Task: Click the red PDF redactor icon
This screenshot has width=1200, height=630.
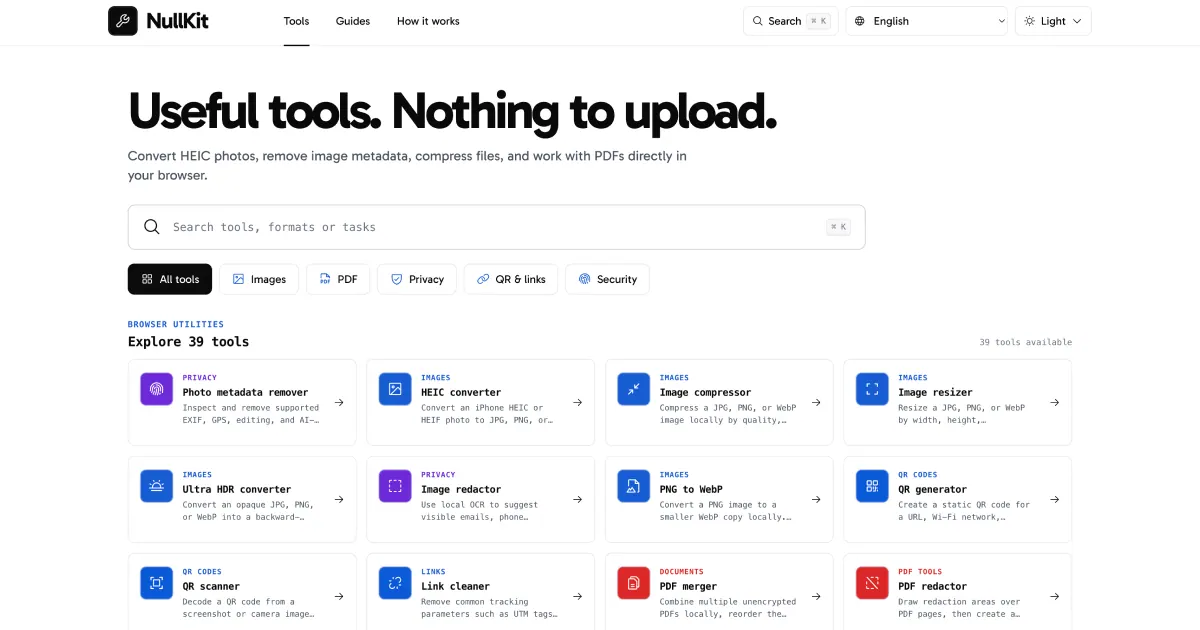Action: pyautogui.click(x=872, y=583)
